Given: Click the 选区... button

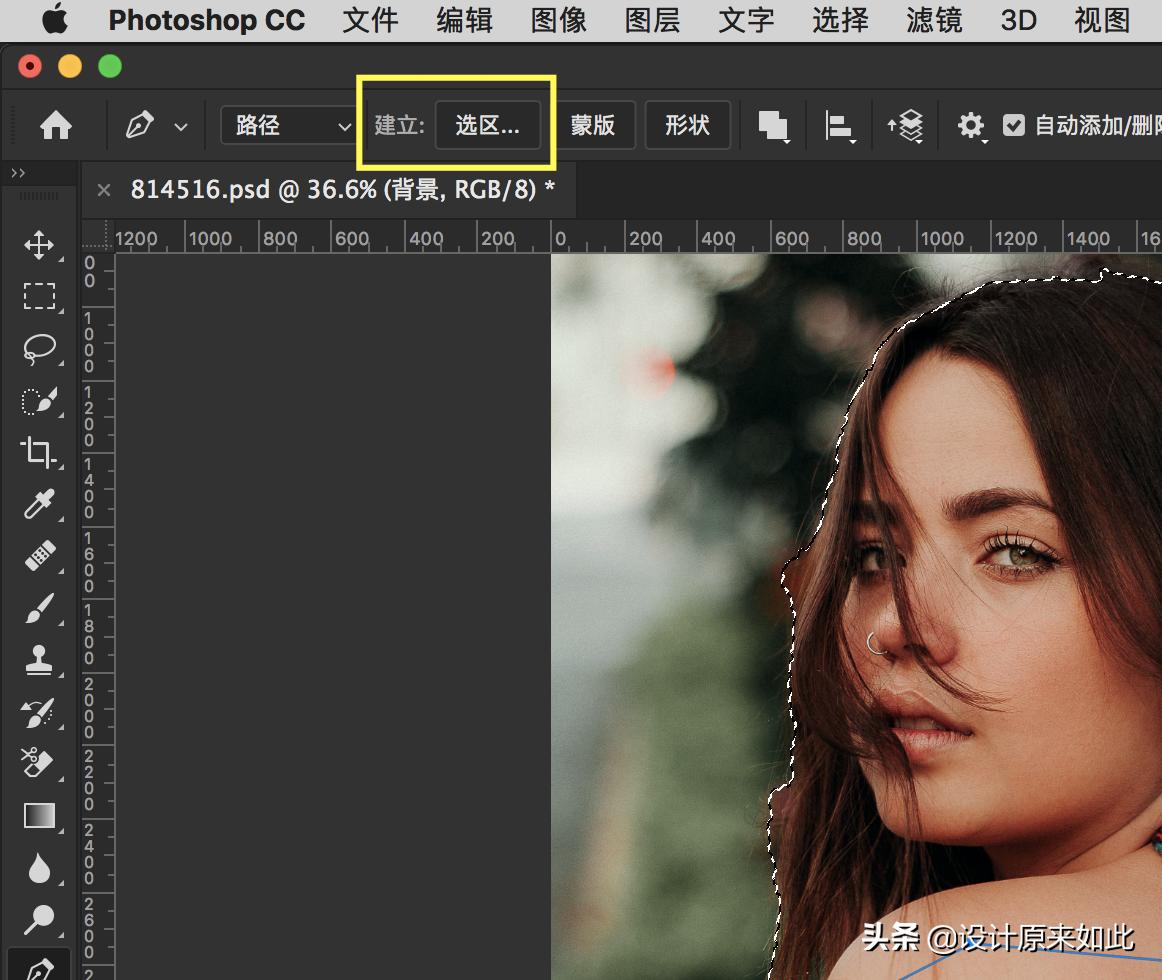Looking at the screenshot, I should [x=488, y=125].
